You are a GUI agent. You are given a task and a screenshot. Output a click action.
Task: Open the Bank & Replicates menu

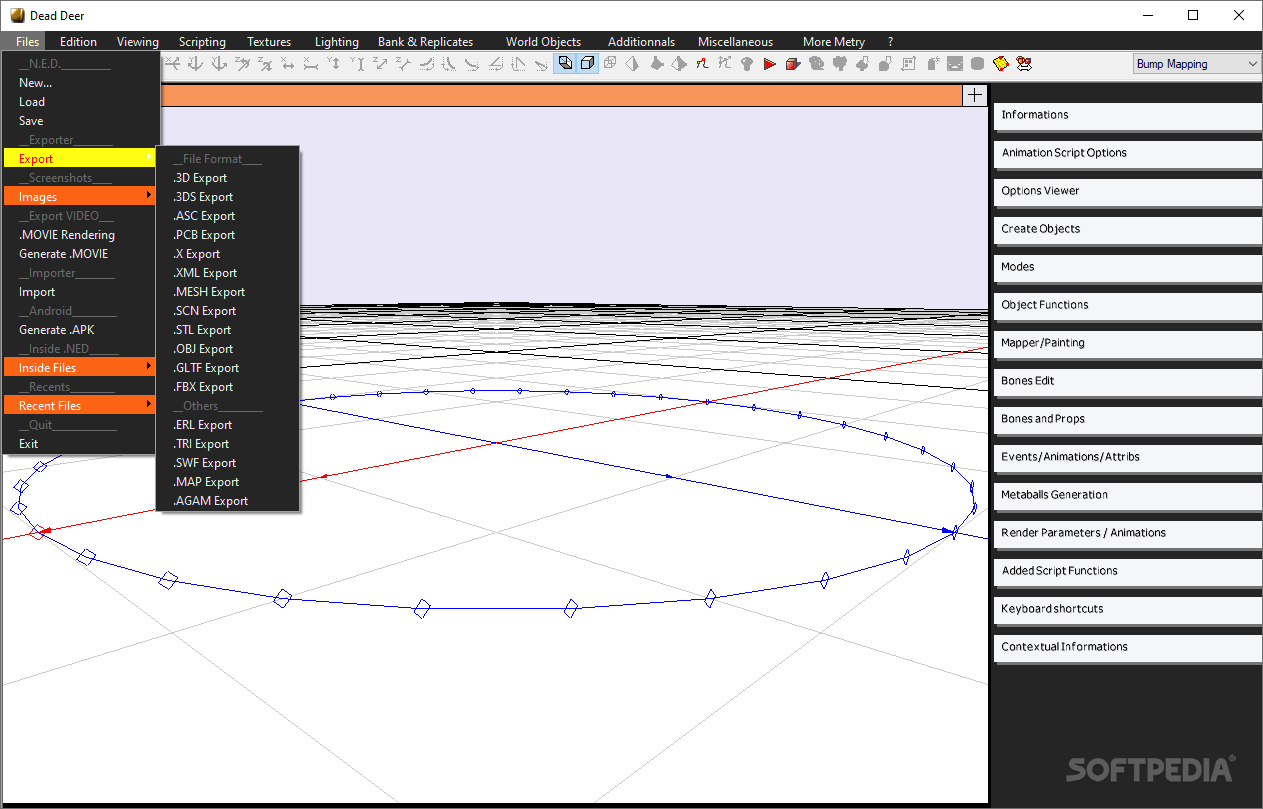425,41
